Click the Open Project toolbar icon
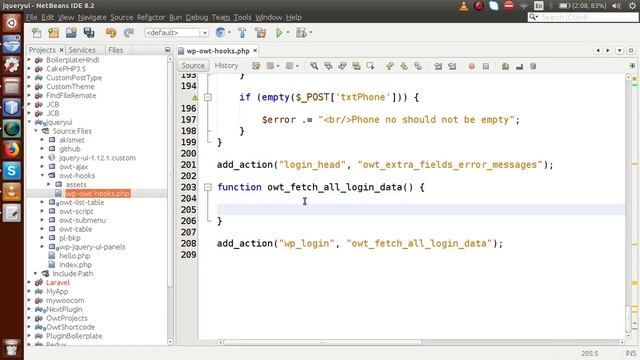This screenshot has width=640, height=360. pyautogui.click(x=71, y=33)
